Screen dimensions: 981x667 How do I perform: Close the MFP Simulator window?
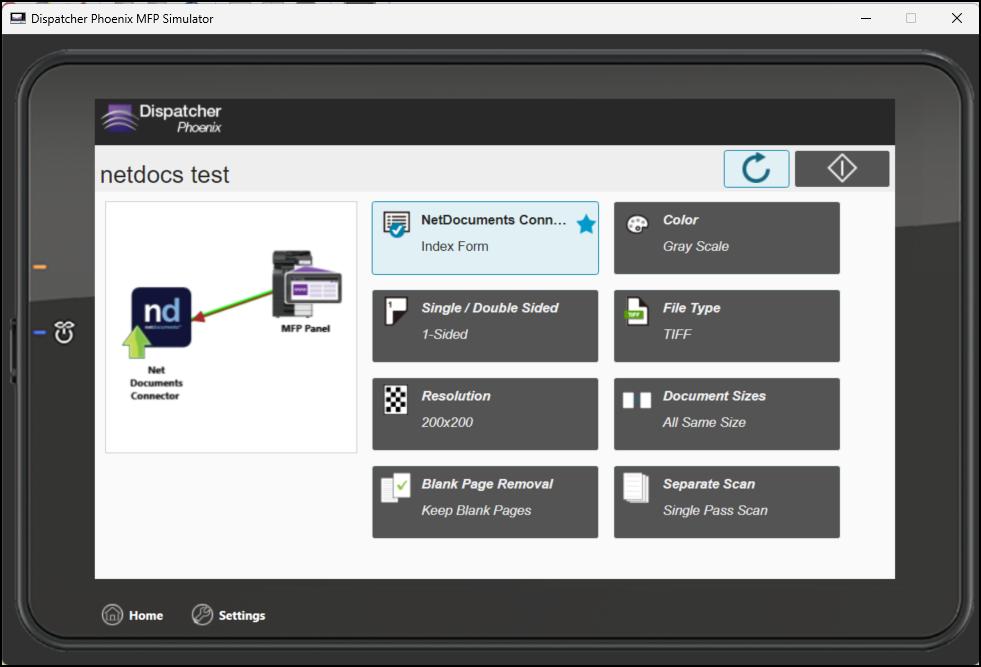[x=957, y=19]
